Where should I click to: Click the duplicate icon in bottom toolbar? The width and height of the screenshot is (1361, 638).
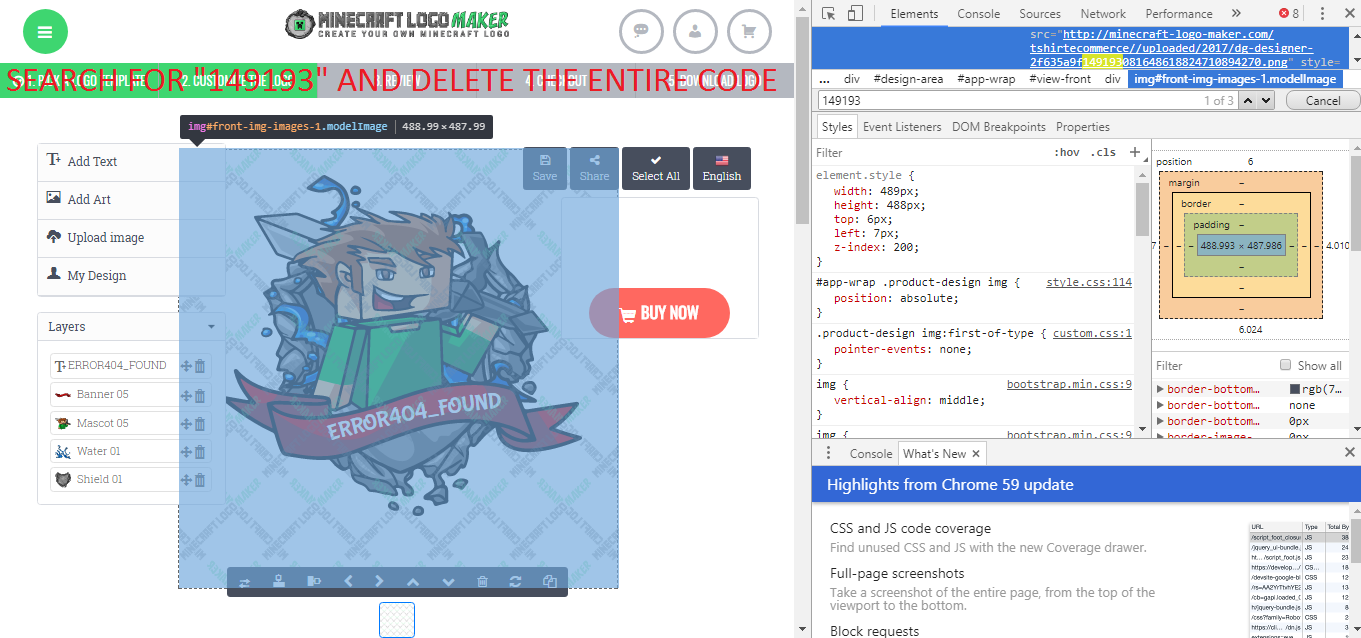pos(550,582)
